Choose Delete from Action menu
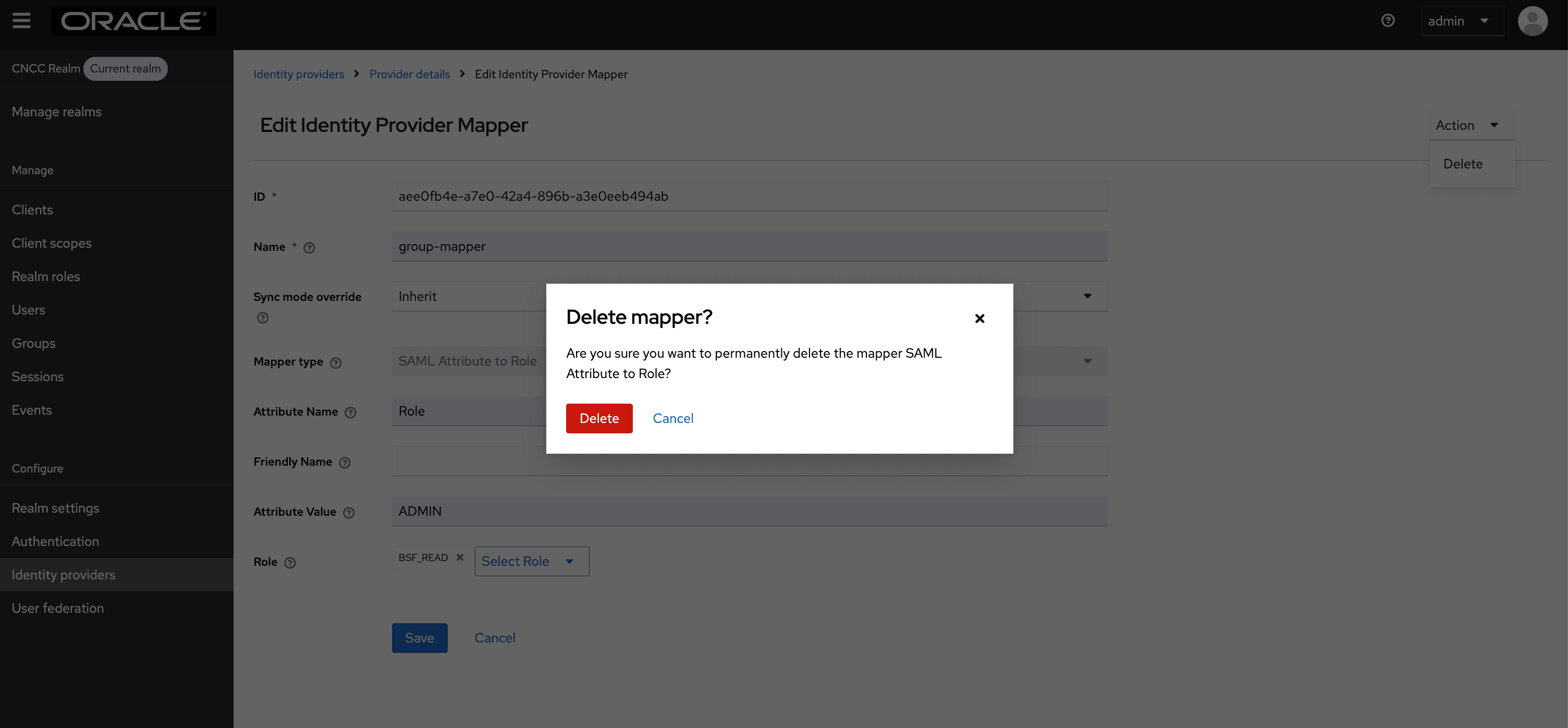This screenshot has height=728, width=1568. pos(1463,164)
